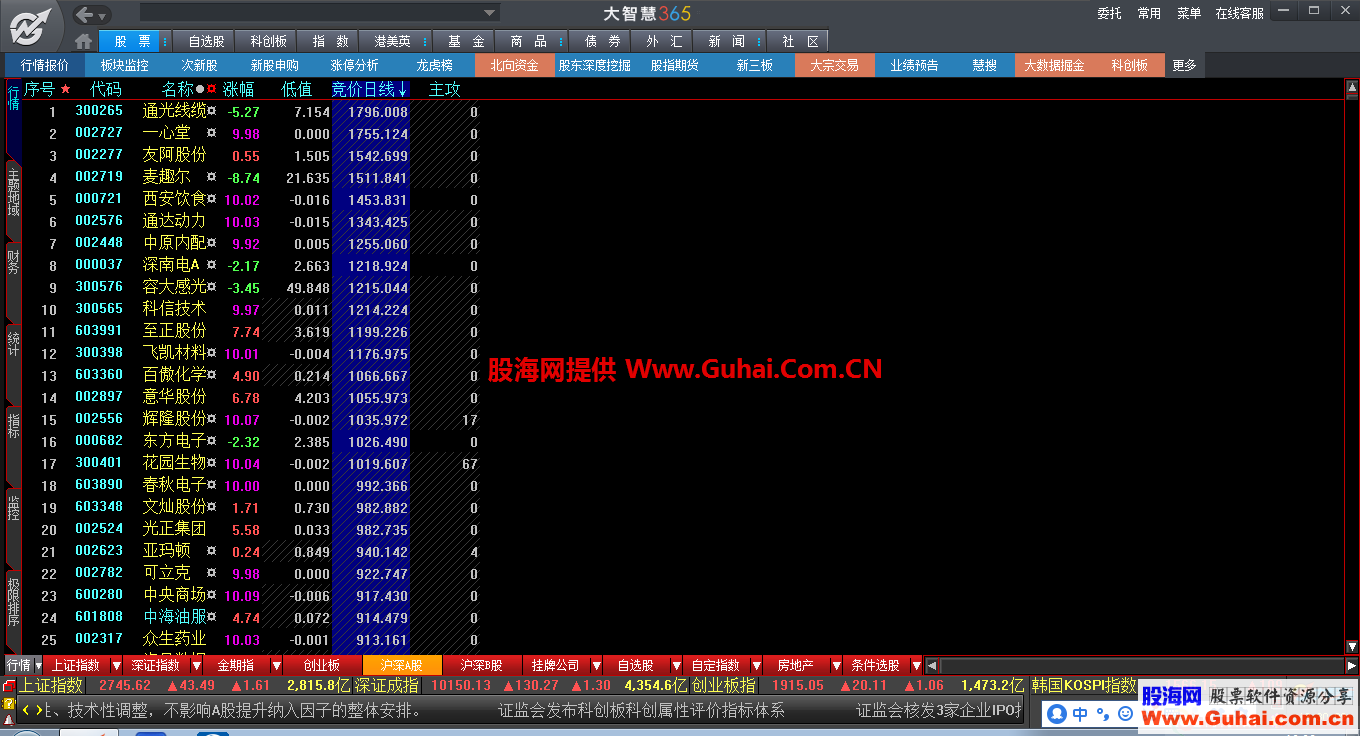Open the 商品 submenu dots
The width and height of the screenshot is (1360, 736).
tap(562, 41)
